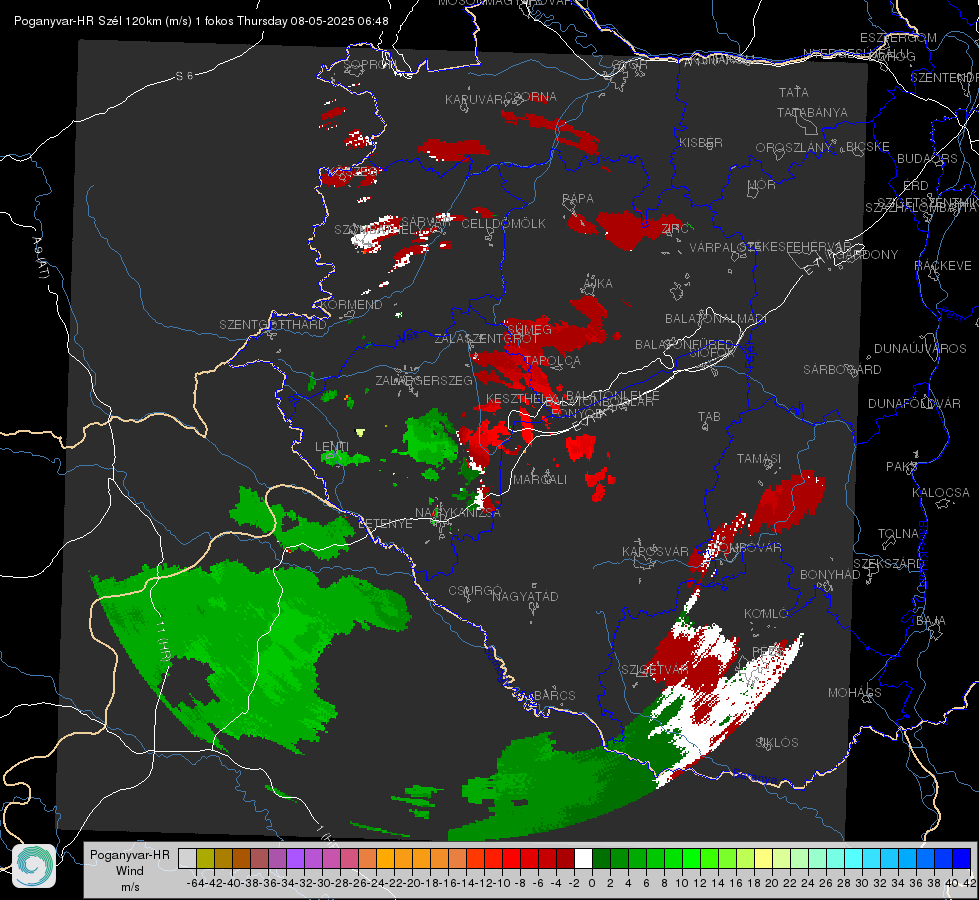Screen dimensions: 979x900
Task: Click the BARCS city label
Action: pos(554,696)
